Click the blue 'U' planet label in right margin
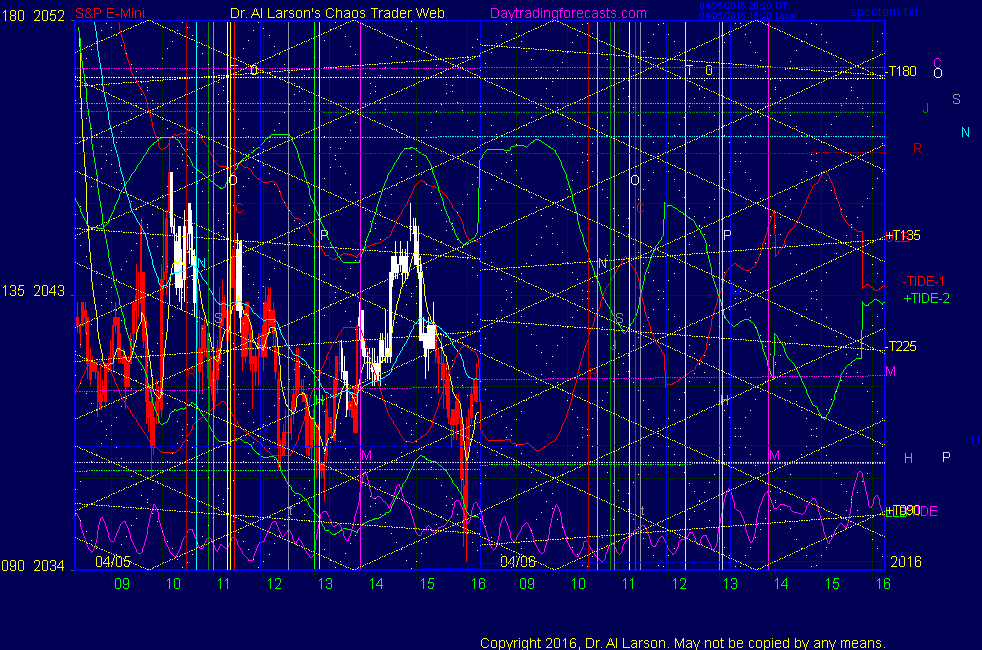982x650 pixels. (975, 441)
